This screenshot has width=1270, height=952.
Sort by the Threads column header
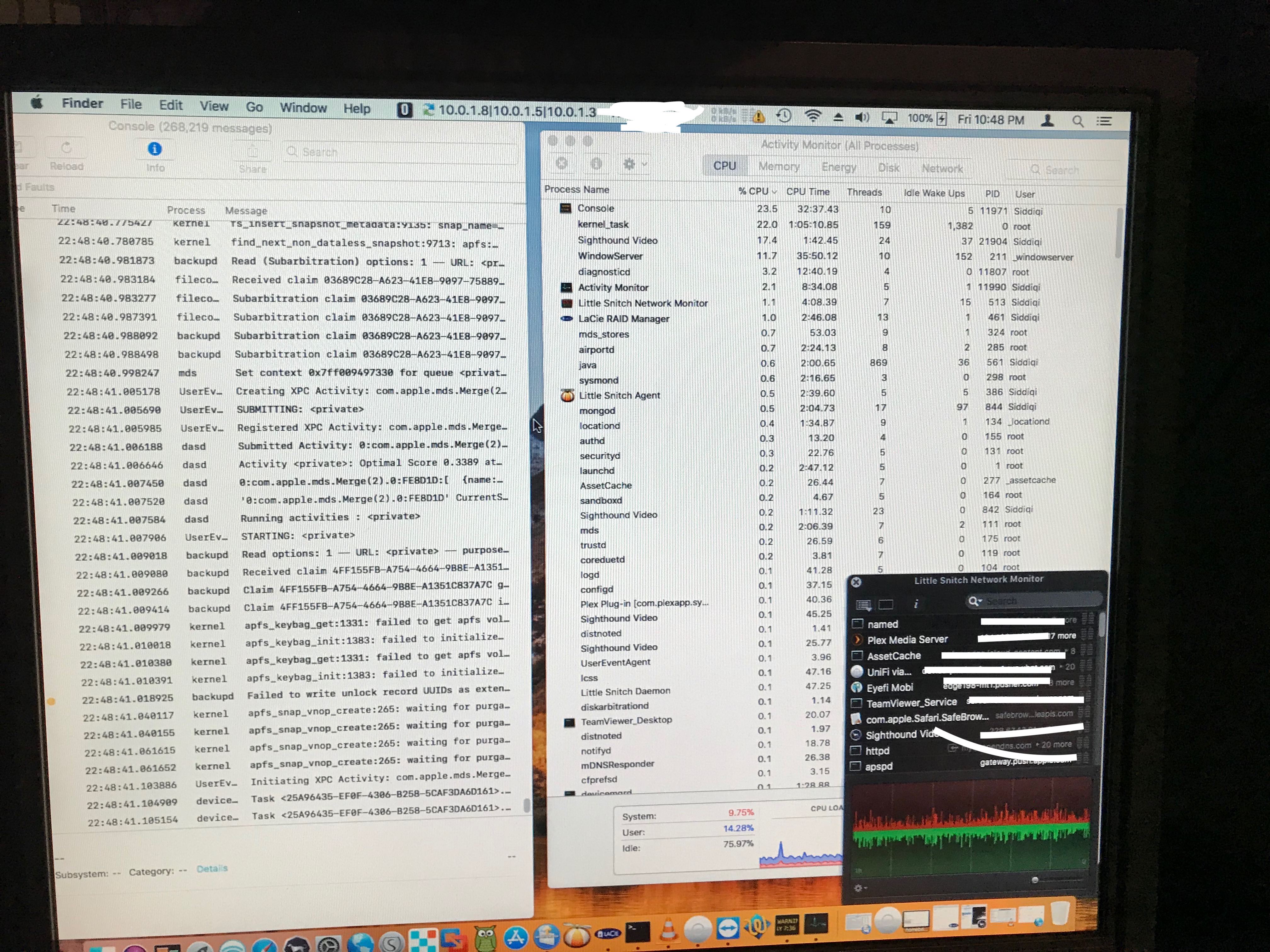(864, 192)
